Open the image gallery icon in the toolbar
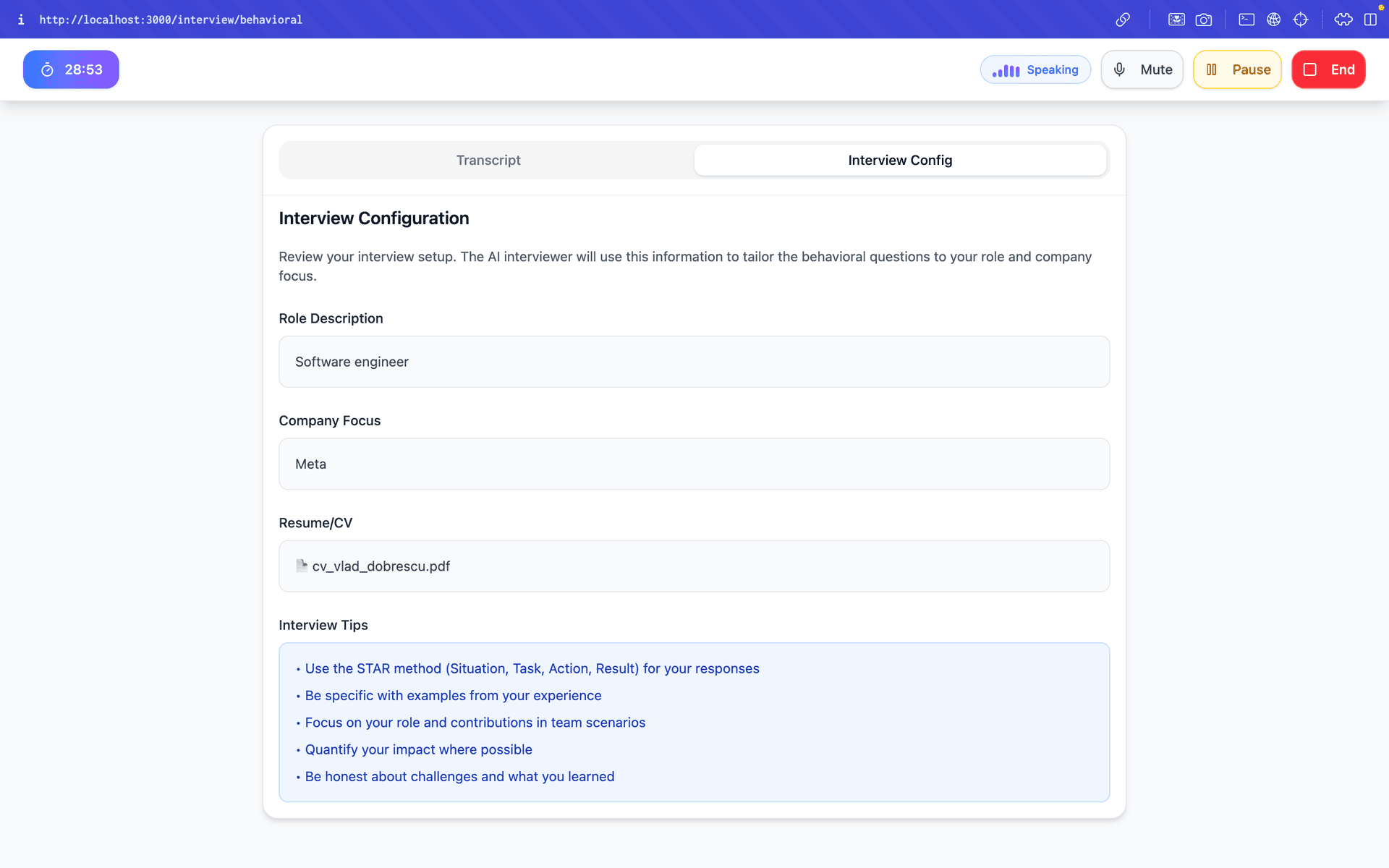1389x868 pixels. pyautogui.click(x=1176, y=20)
